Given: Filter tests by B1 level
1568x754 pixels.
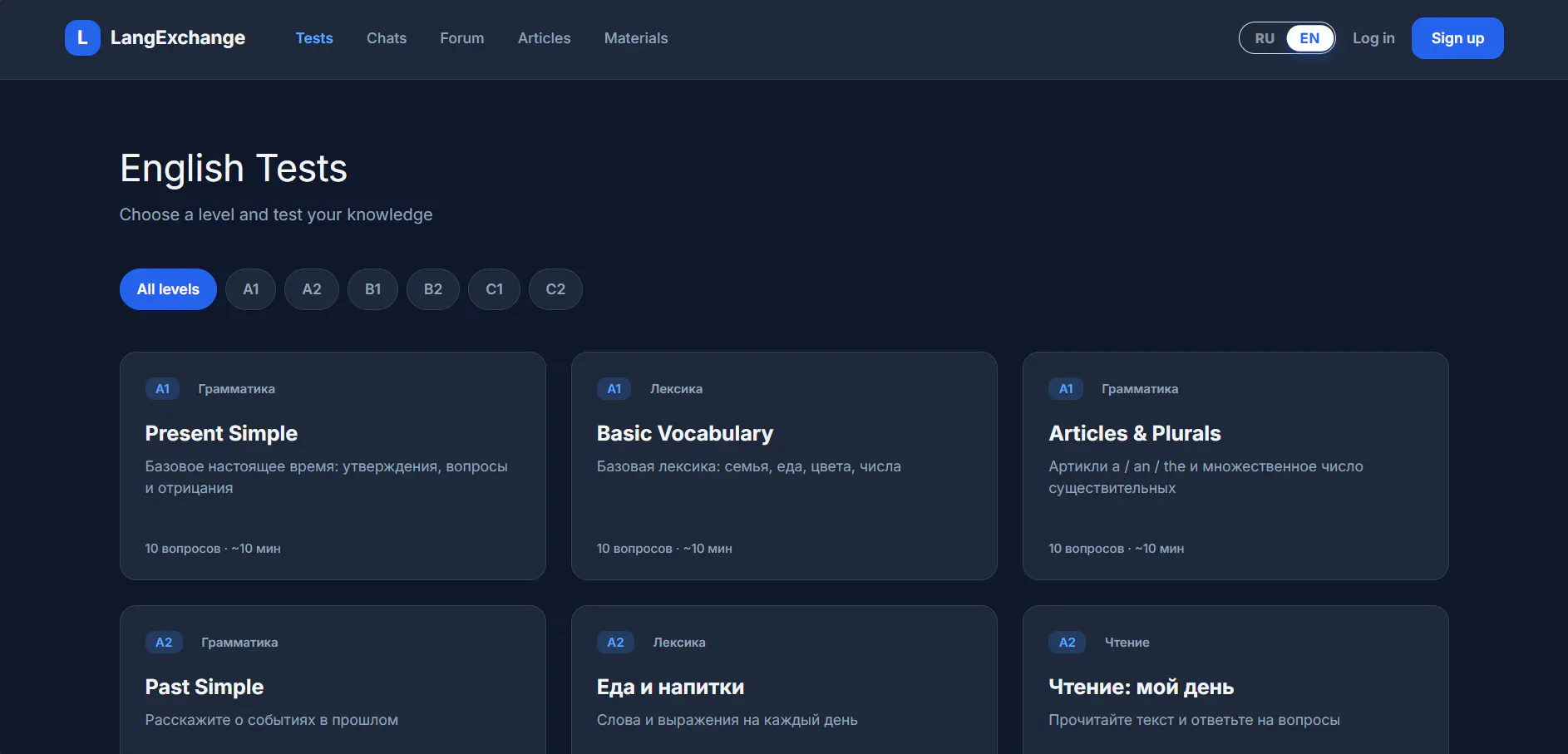Looking at the screenshot, I should click(x=372, y=289).
